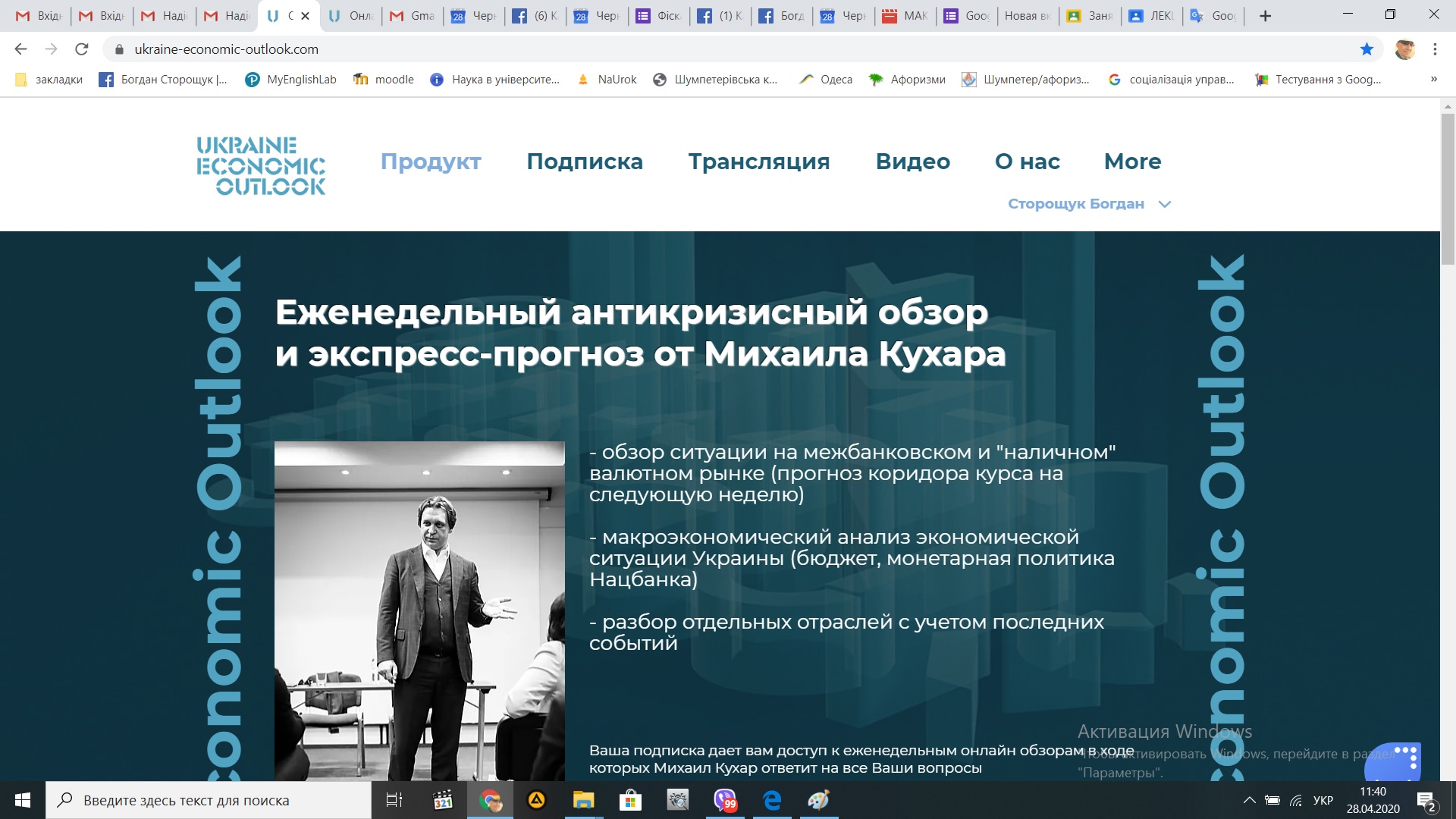Open the clock and date flyout

(x=1373, y=800)
